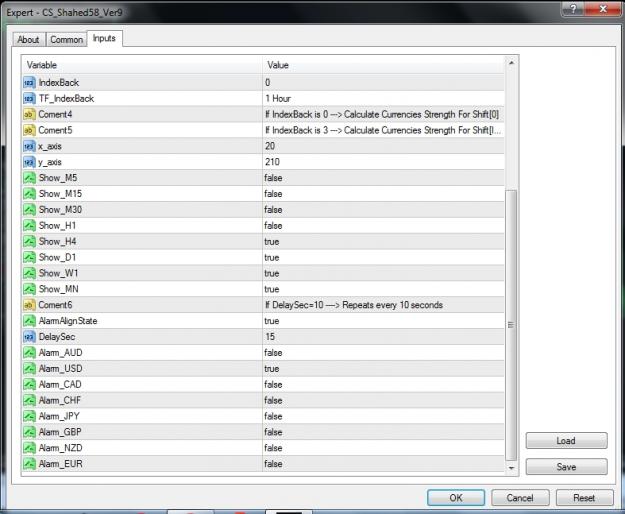Click the bool icon beside Show_M5
The width and height of the screenshot is (625, 514).
(x=29, y=178)
